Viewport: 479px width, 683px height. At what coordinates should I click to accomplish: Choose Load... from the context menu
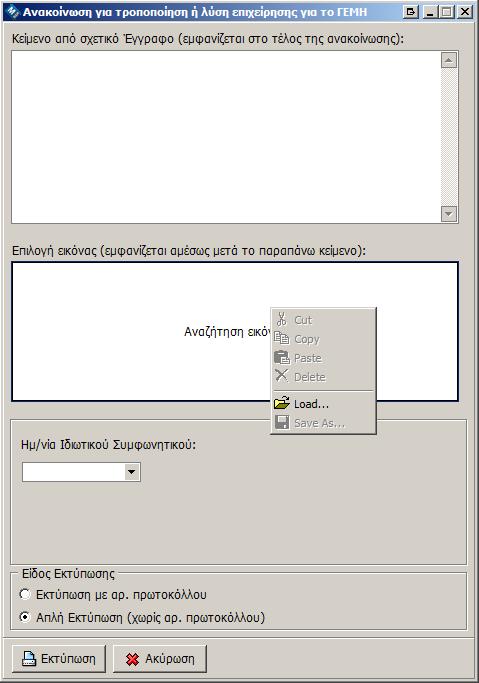[323, 404]
